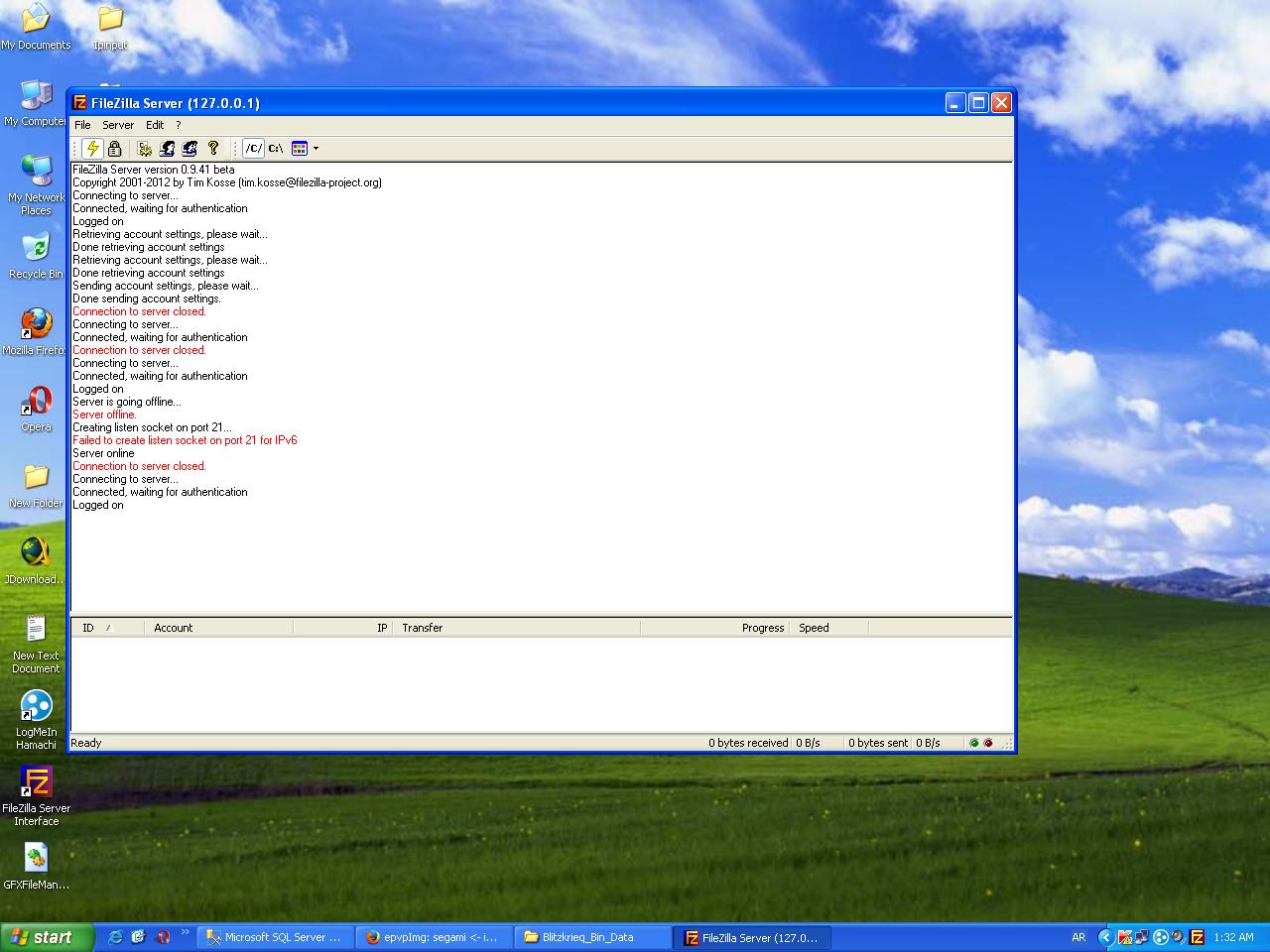This screenshot has height=952, width=1270.
Task: Click the 1:32 AM taskbar clock
Action: (1233, 937)
